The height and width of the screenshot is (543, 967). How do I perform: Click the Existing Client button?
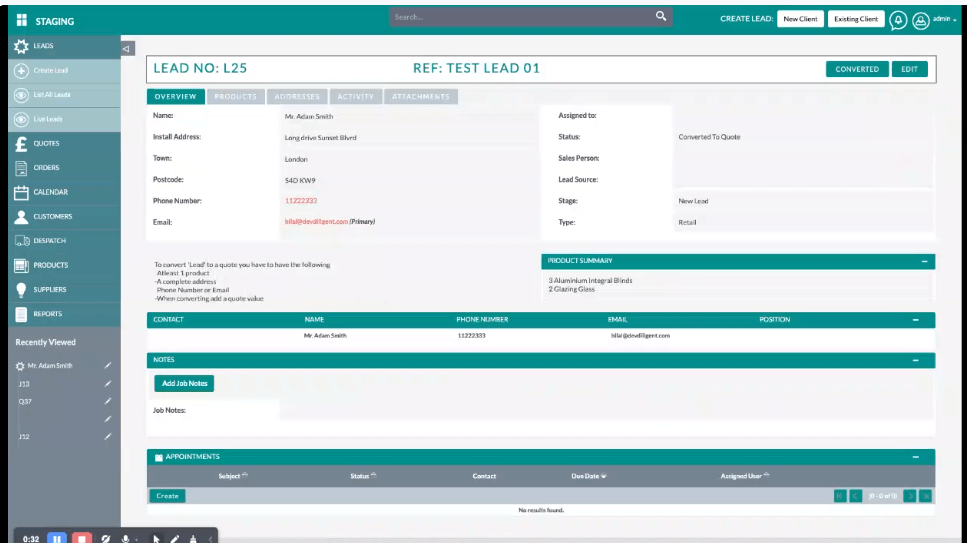pyautogui.click(x=856, y=19)
